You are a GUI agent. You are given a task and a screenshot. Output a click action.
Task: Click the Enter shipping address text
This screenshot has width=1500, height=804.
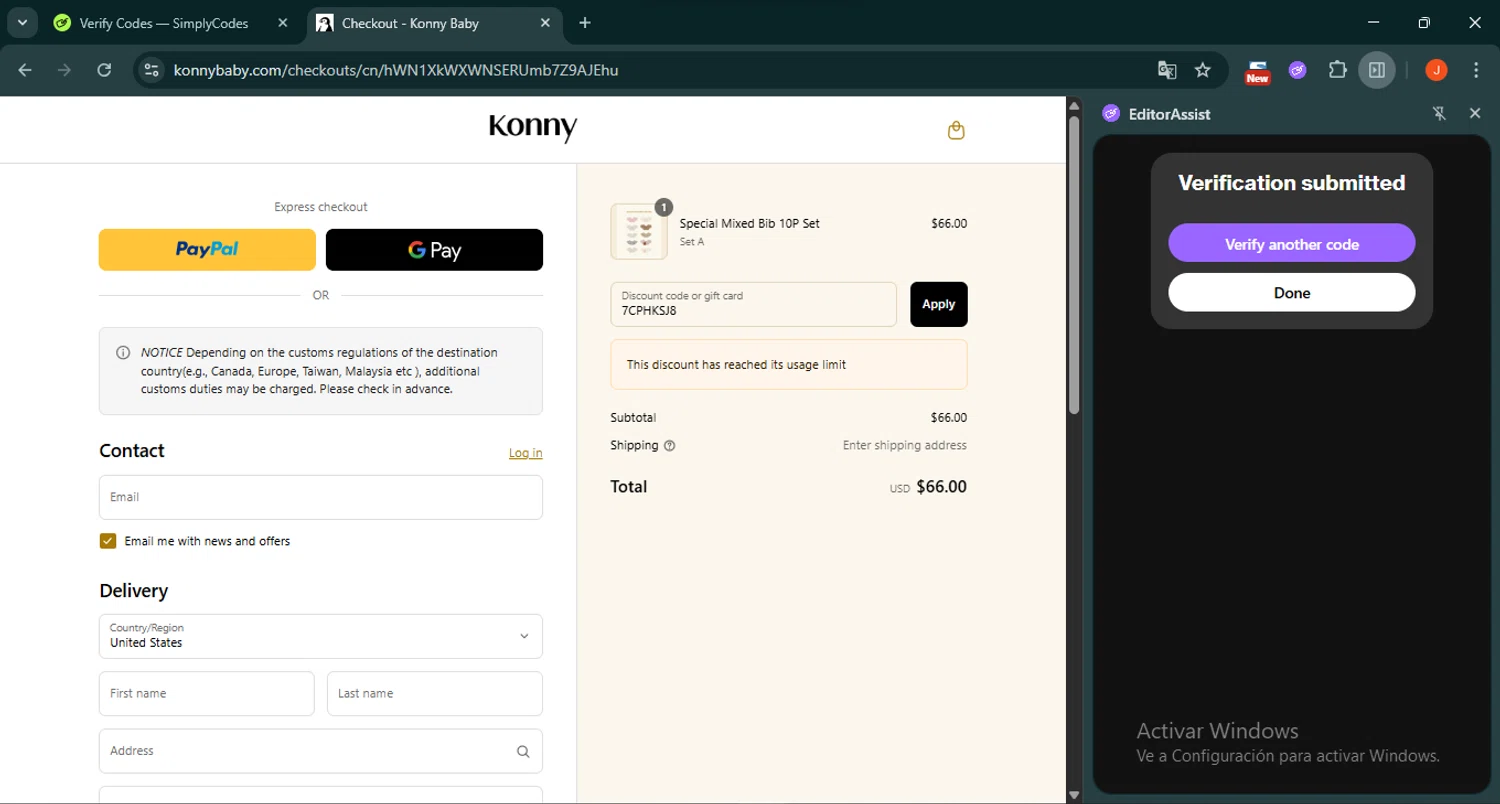tap(905, 446)
